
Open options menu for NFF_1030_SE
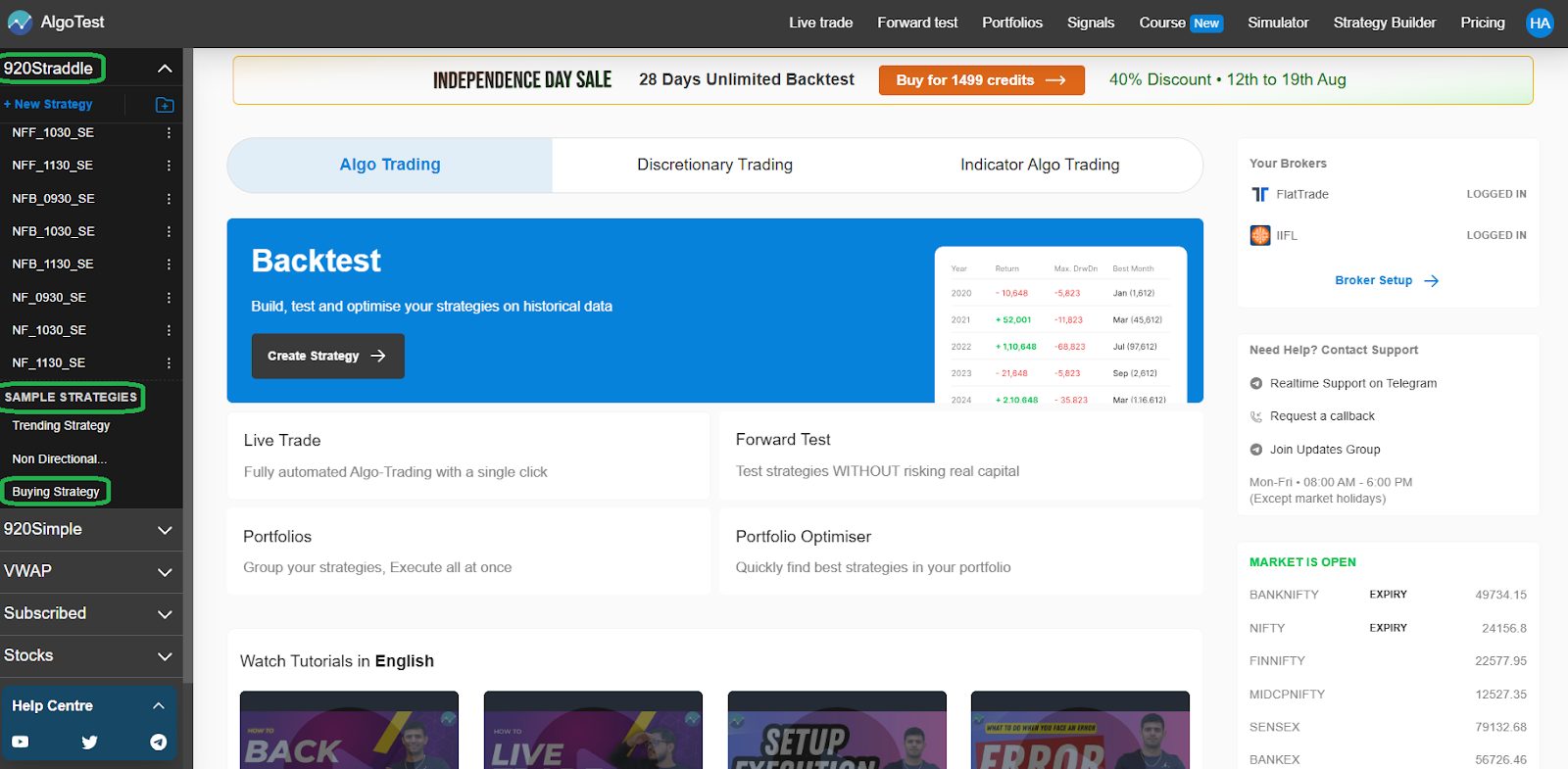click(169, 132)
